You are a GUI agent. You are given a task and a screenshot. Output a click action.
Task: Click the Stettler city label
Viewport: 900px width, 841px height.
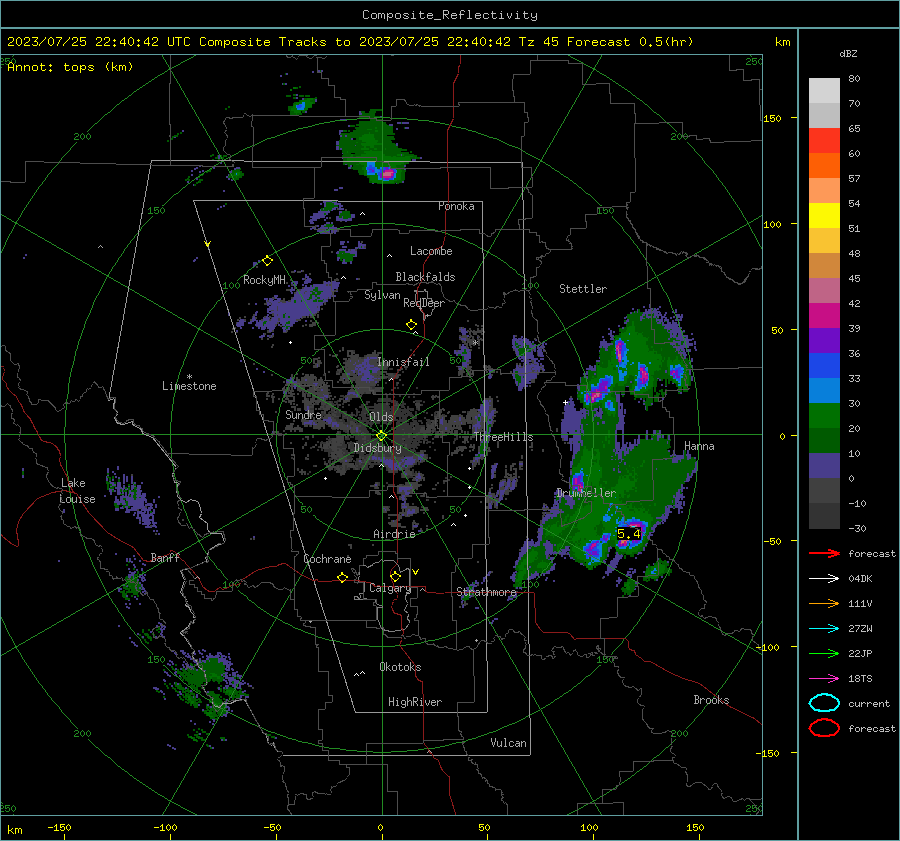[583, 288]
